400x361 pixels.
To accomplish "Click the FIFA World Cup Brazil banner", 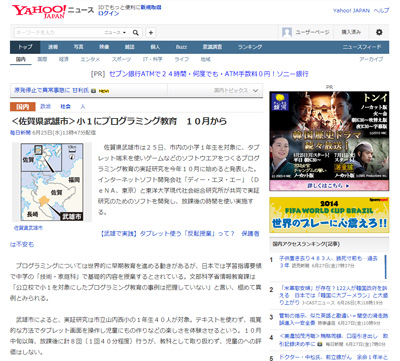I will pos(329,215).
